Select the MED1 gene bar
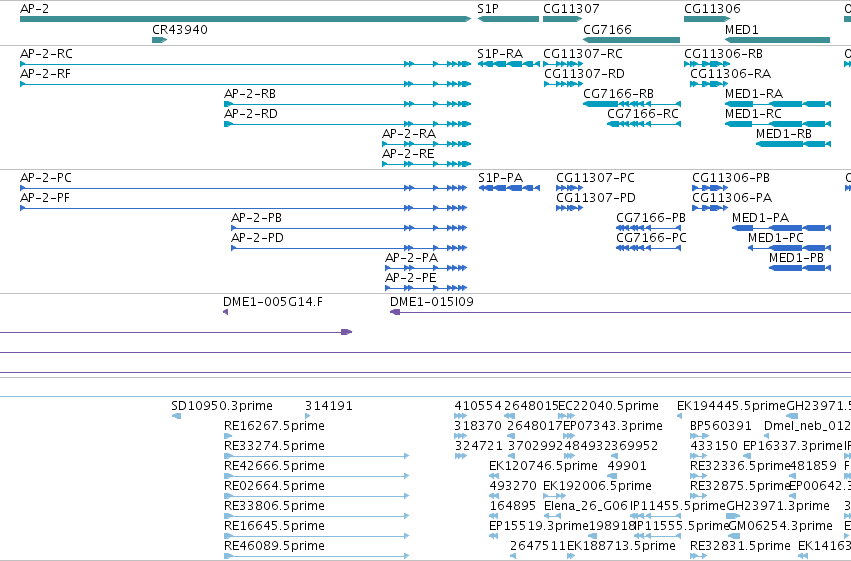 [777, 40]
